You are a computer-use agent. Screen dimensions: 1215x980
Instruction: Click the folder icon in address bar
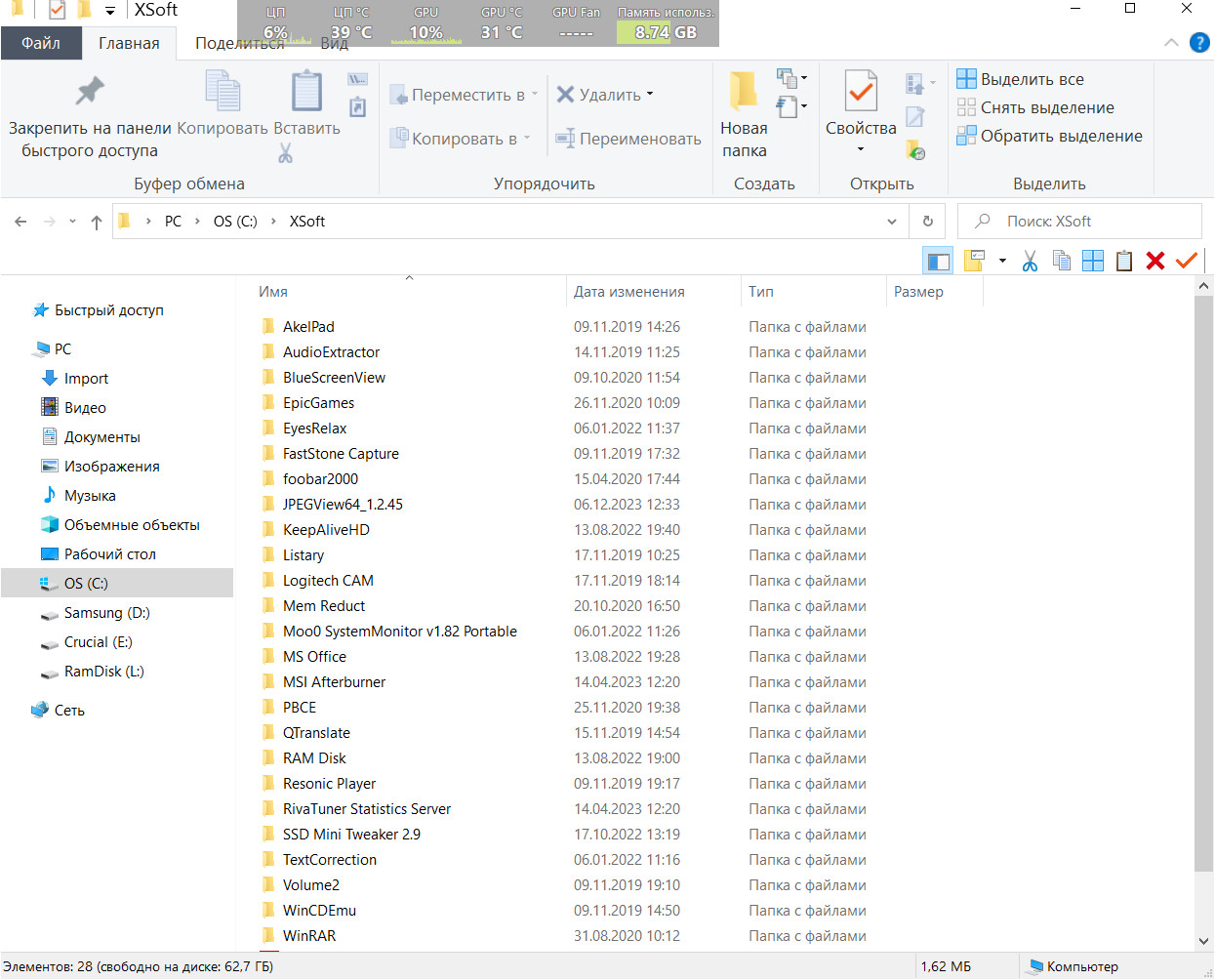click(124, 222)
